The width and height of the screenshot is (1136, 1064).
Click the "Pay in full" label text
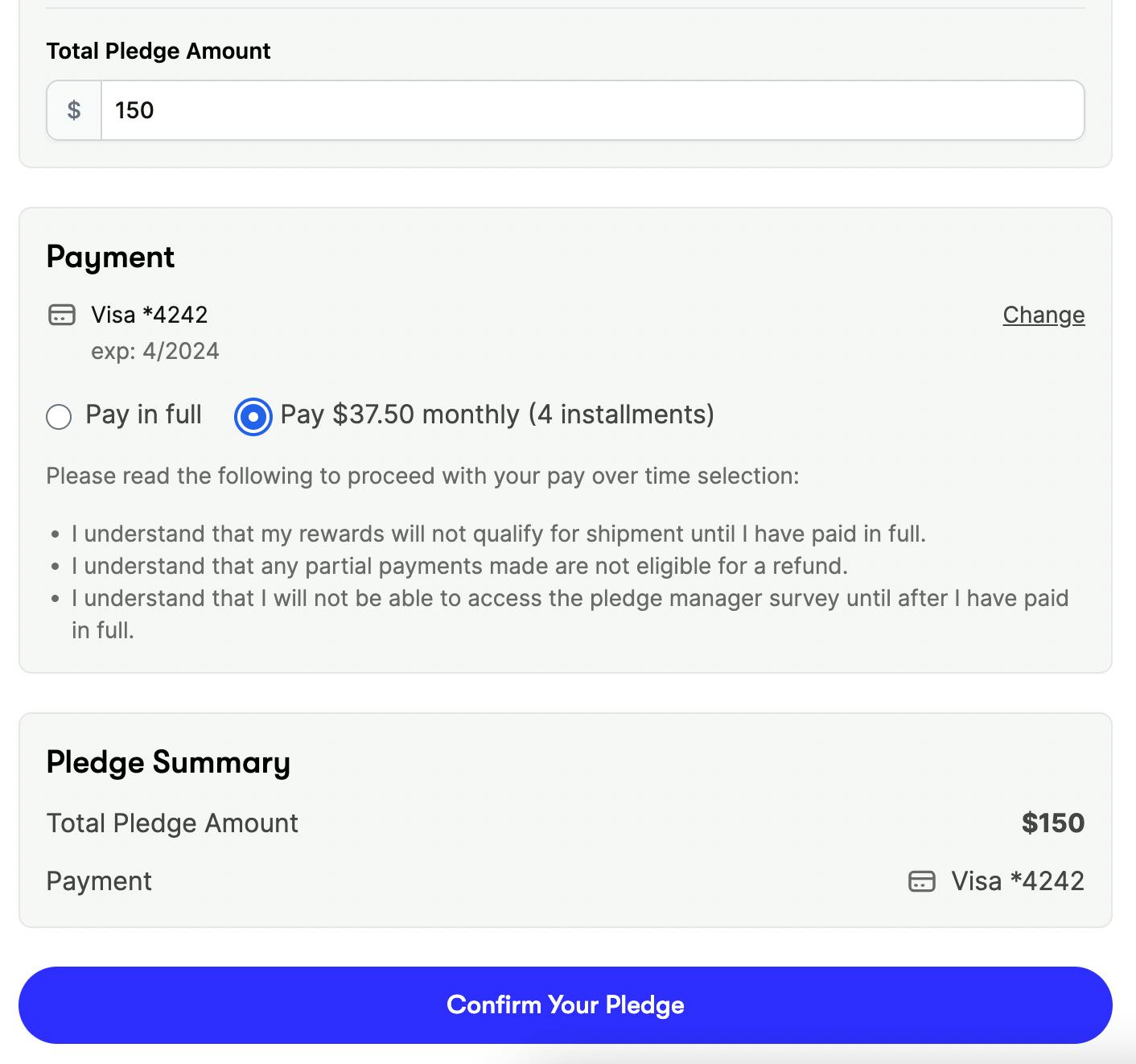pos(143,414)
